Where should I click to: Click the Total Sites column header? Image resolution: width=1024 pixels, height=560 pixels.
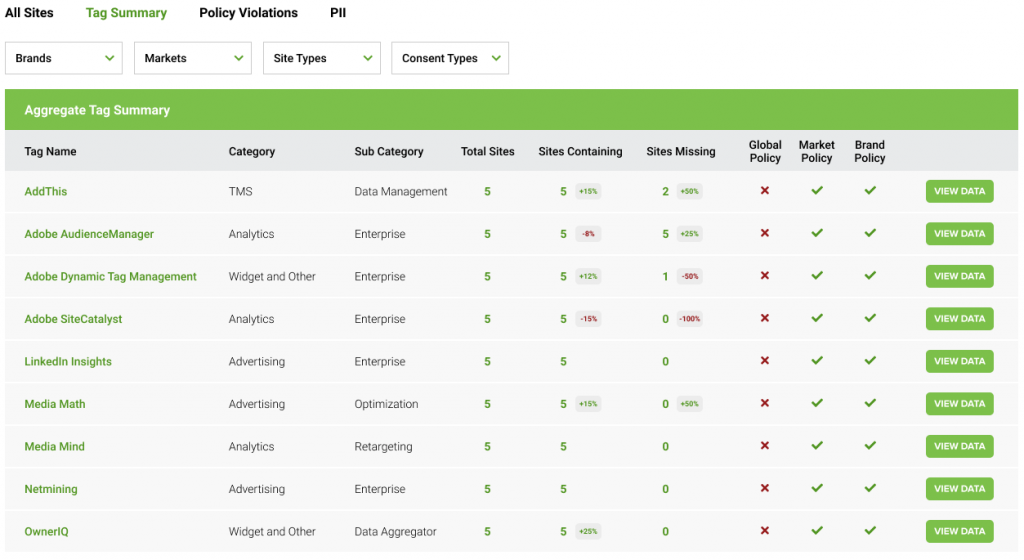[487, 151]
